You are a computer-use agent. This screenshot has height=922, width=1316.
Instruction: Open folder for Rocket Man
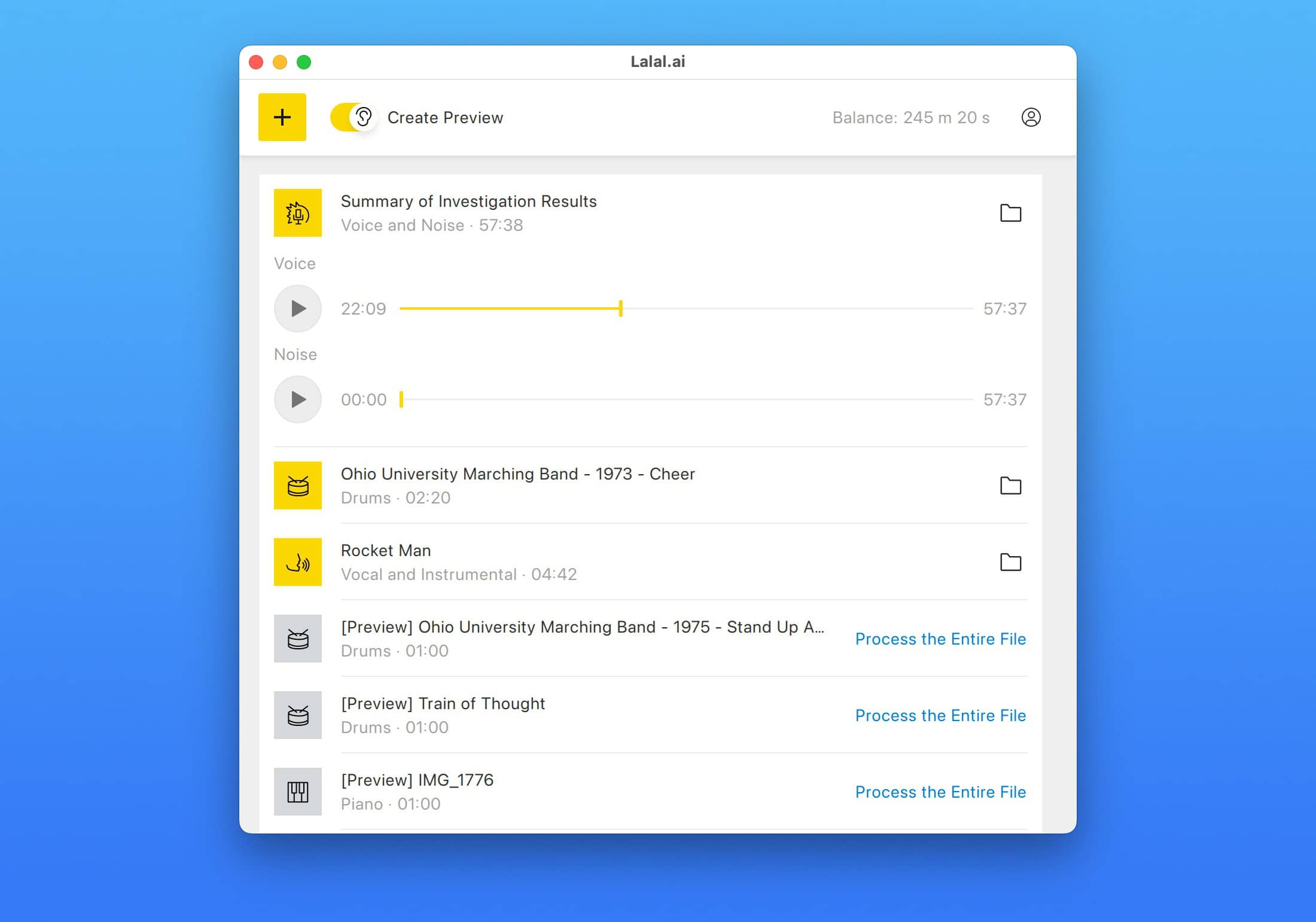[x=1010, y=562]
